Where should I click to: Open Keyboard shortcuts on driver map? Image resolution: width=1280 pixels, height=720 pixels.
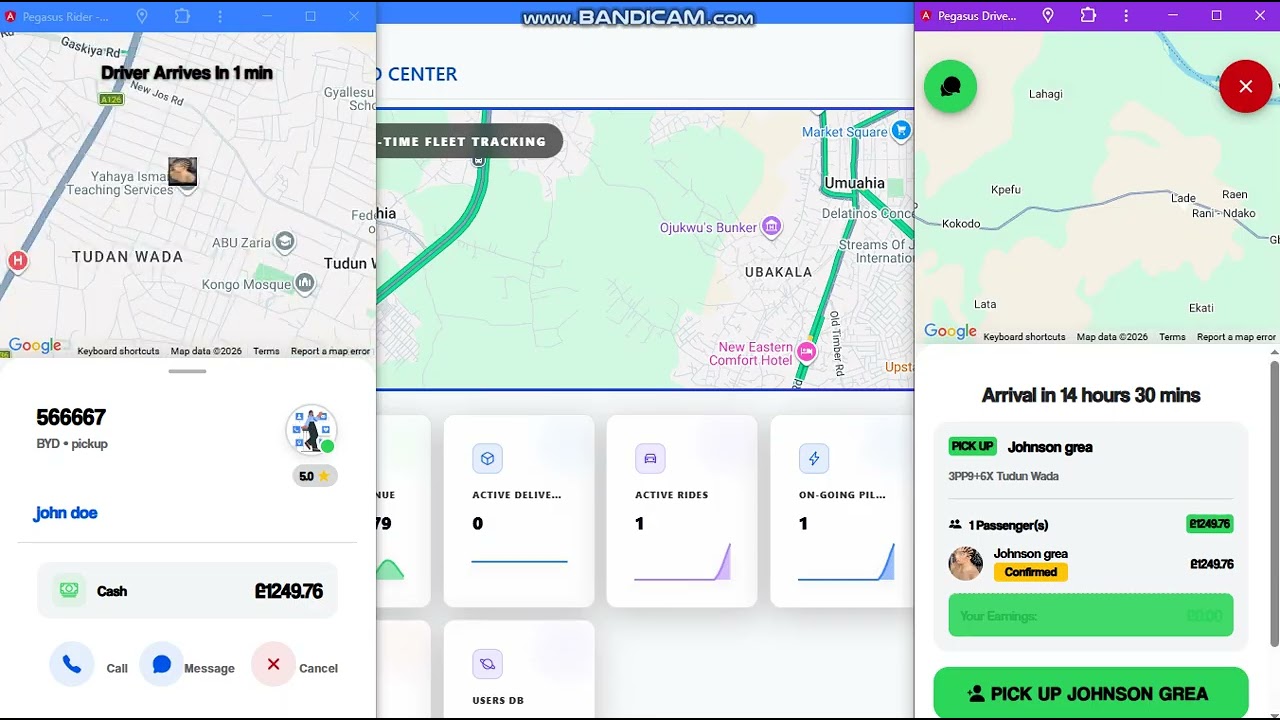click(1024, 337)
